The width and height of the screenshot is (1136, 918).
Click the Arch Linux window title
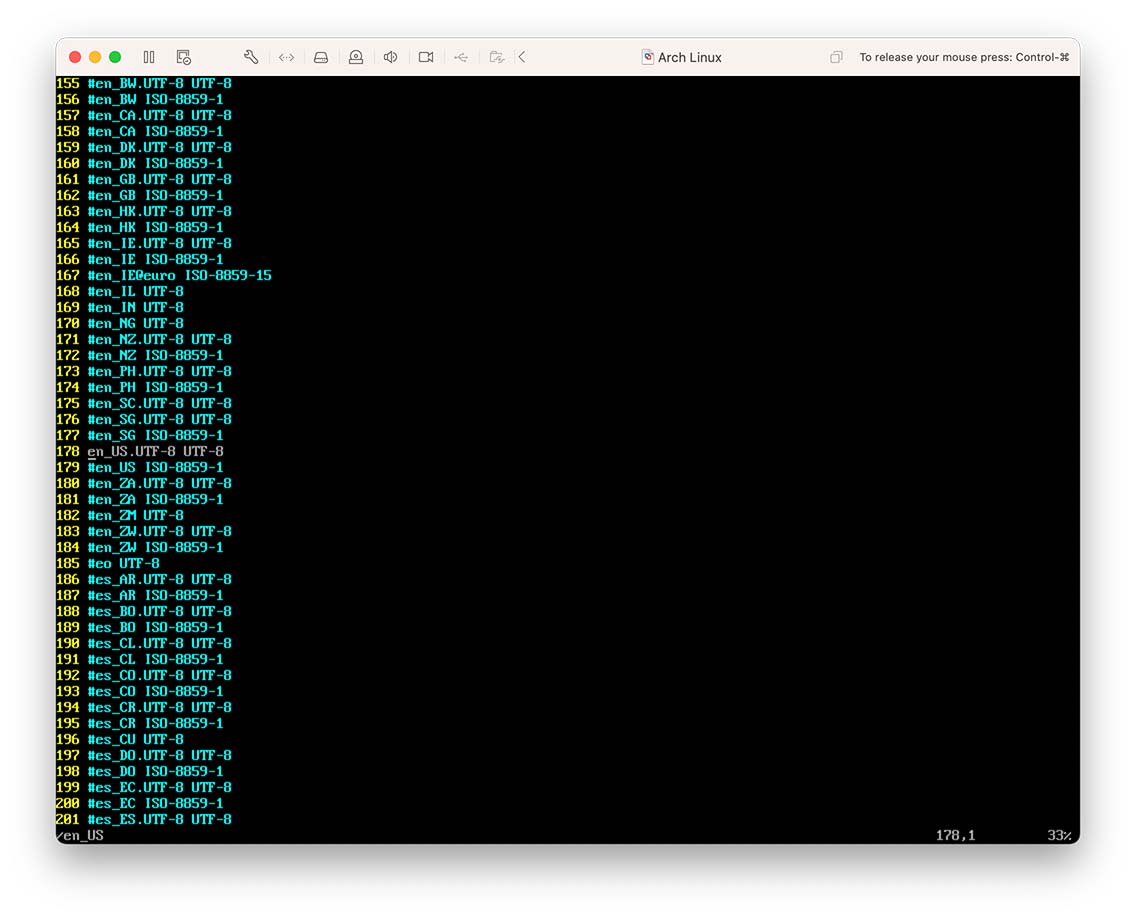(690, 57)
